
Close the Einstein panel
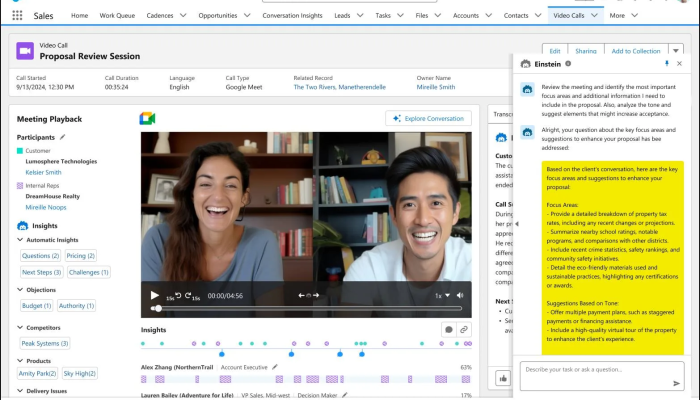[679, 63]
